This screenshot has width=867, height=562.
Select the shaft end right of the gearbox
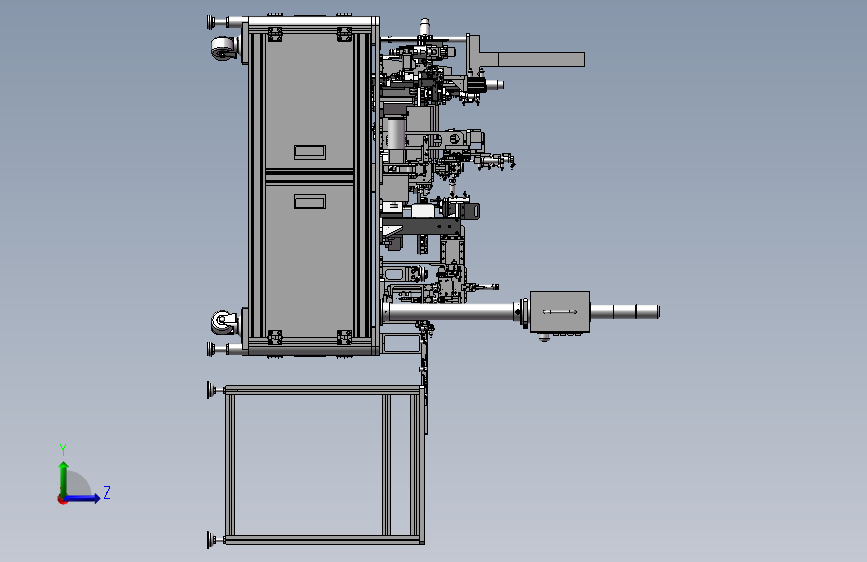click(x=625, y=312)
